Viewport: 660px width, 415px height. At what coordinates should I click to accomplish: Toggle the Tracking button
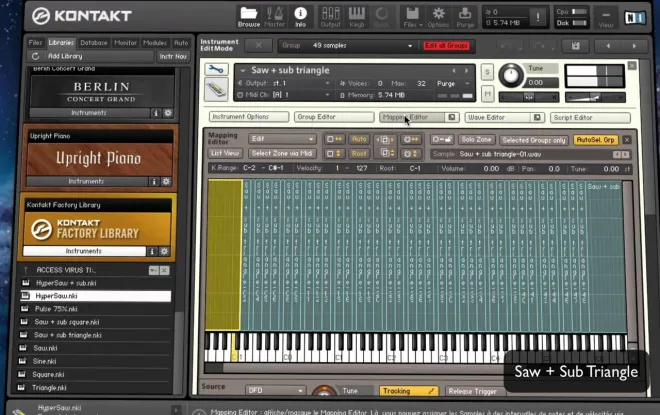(408, 391)
